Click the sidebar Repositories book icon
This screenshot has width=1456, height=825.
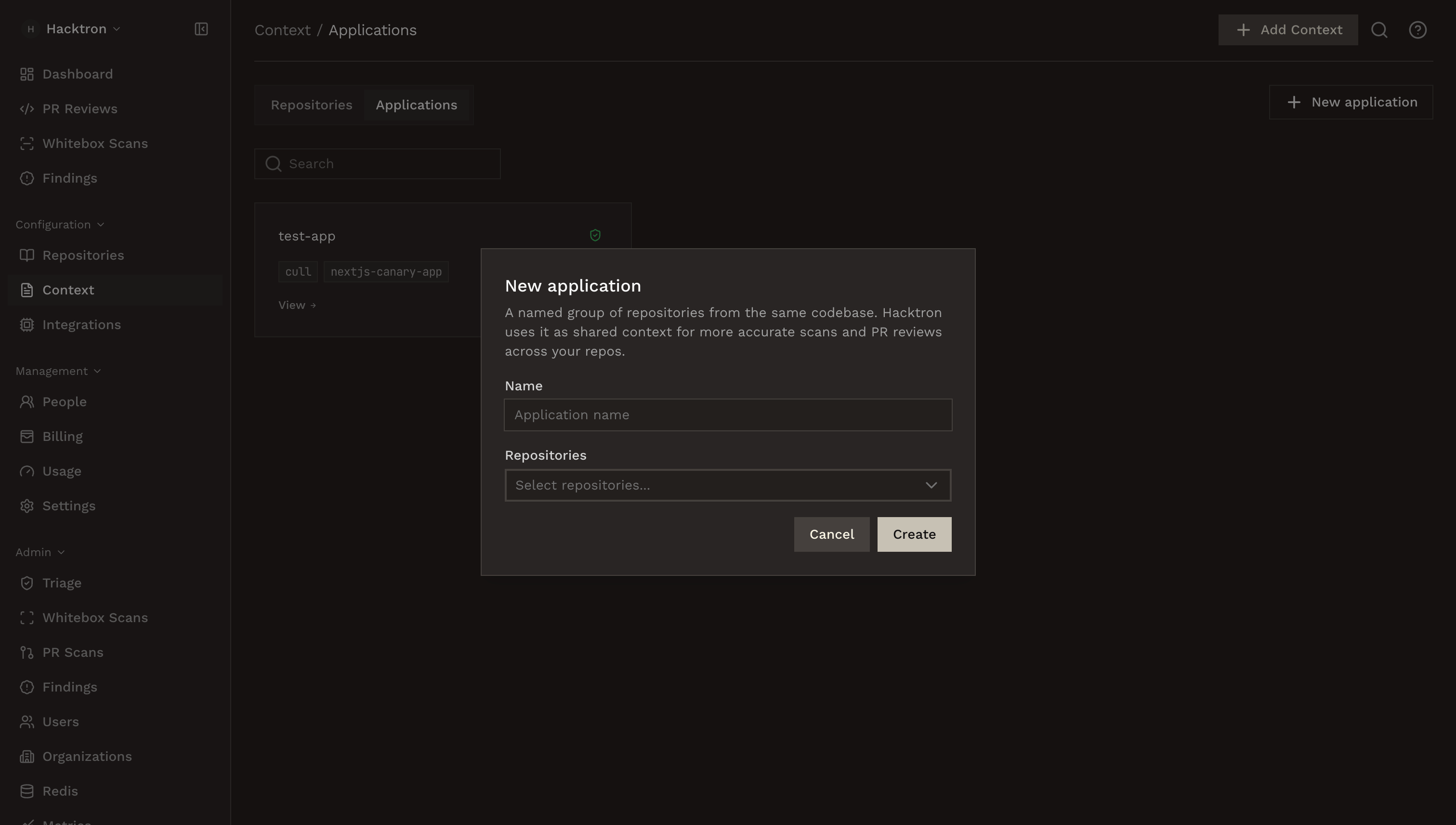click(26, 255)
